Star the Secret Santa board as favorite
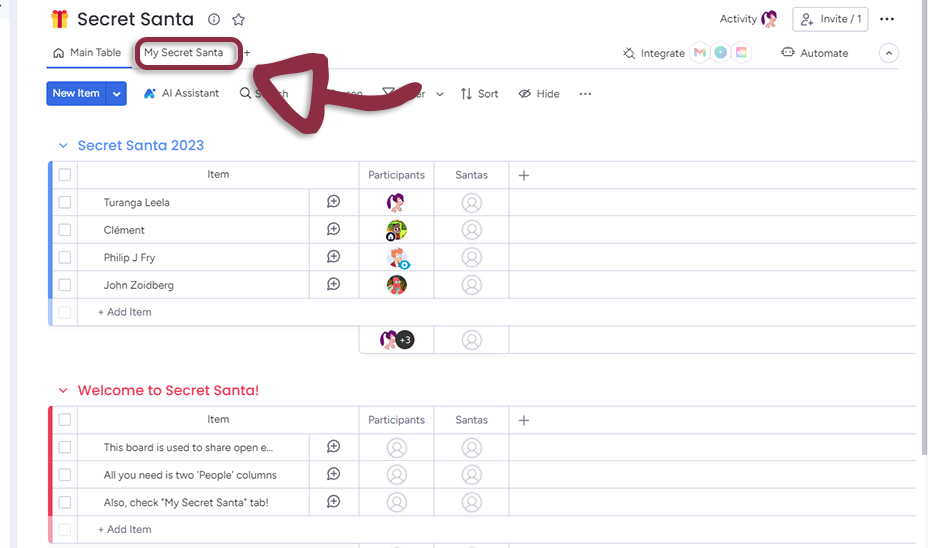 [238, 20]
